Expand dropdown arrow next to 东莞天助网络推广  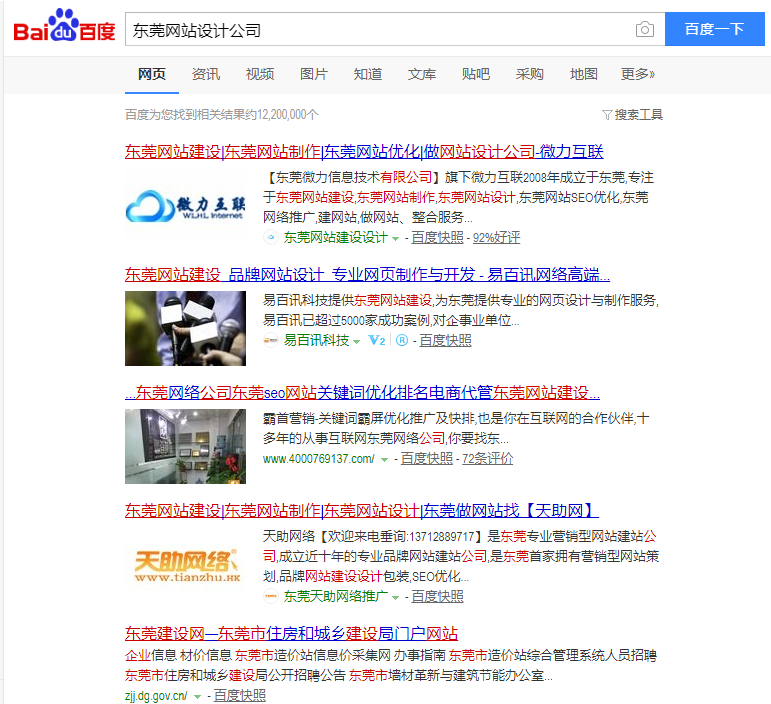coord(395,598)
